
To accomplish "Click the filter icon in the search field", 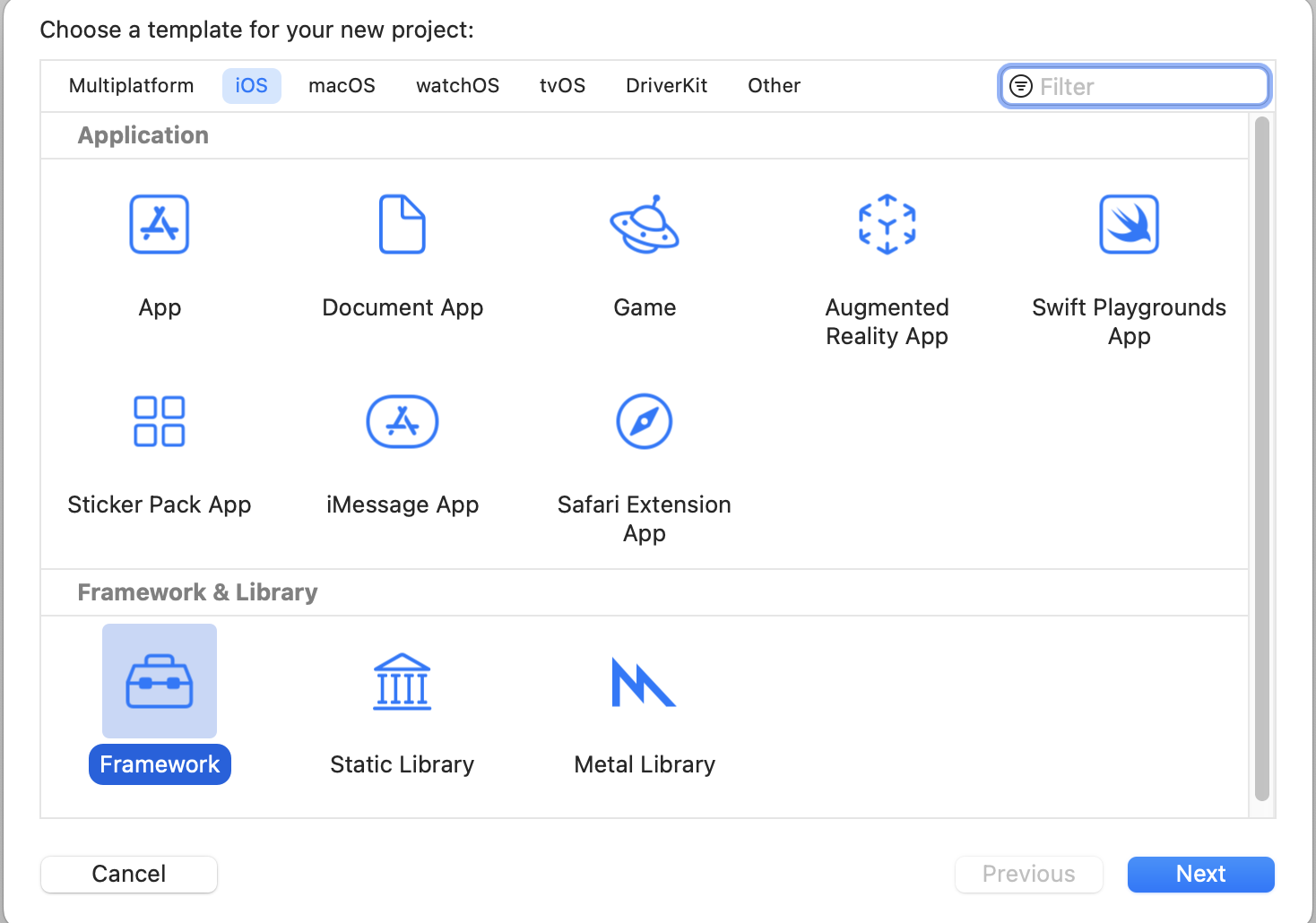I will click(x=1021, y=86).
